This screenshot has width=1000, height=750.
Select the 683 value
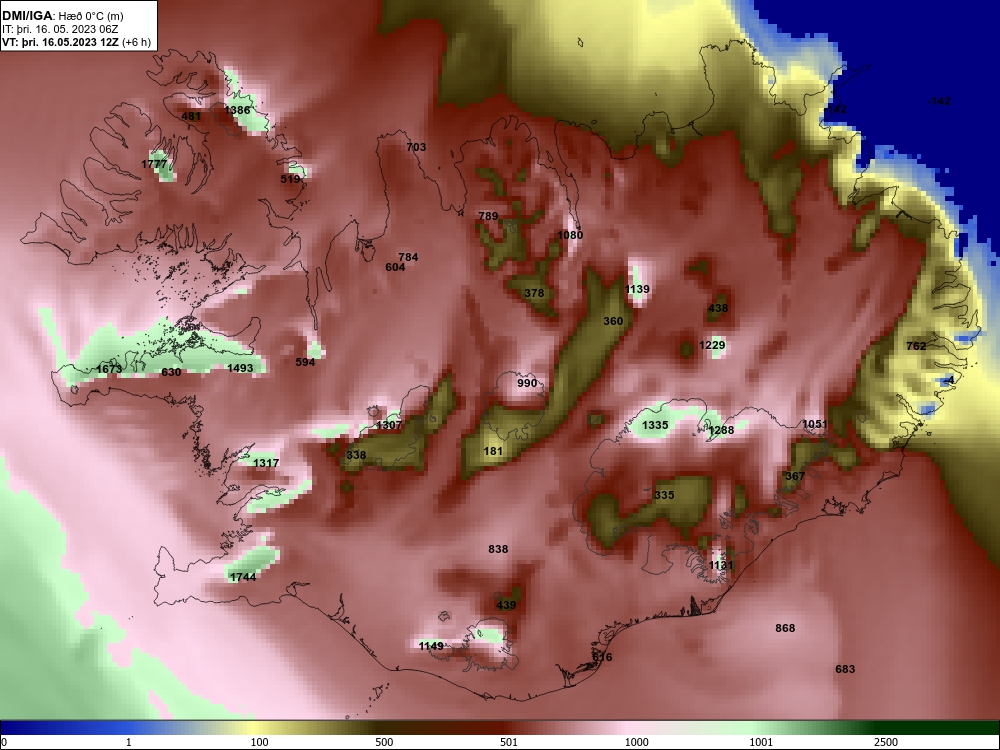tap(845, 669)
